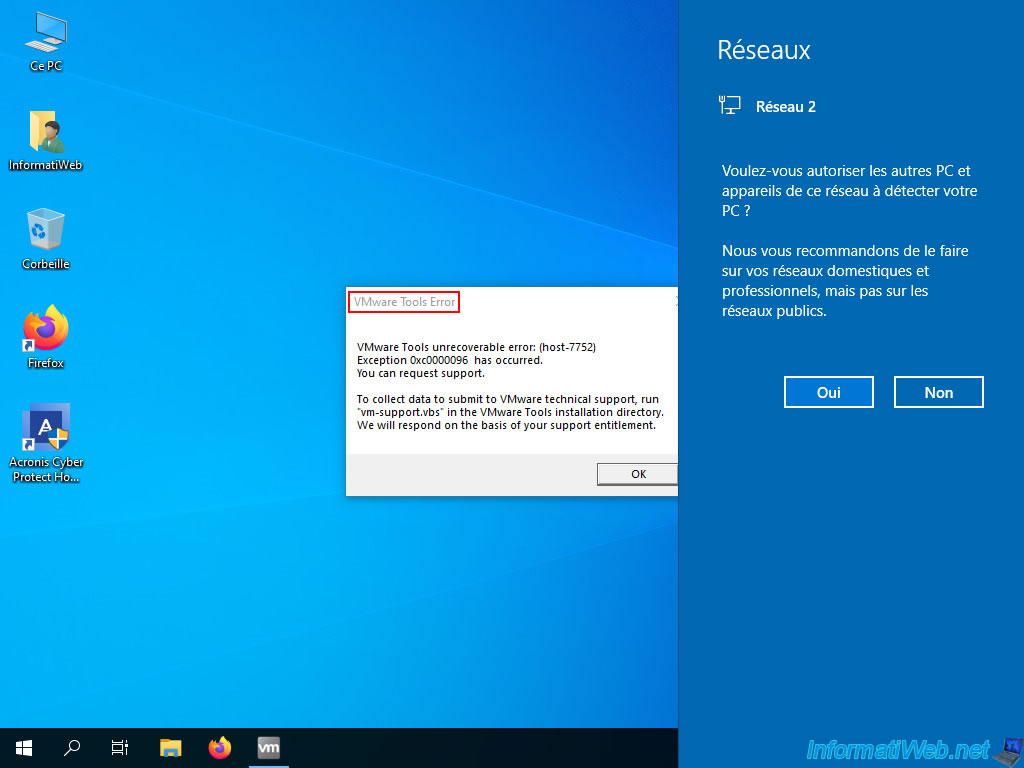Image resolution: width=1024 pixels, height=768 pixels.
Task: Click the Réseau 2 network name
Action: pyautogui.click(x=786, y=107)
